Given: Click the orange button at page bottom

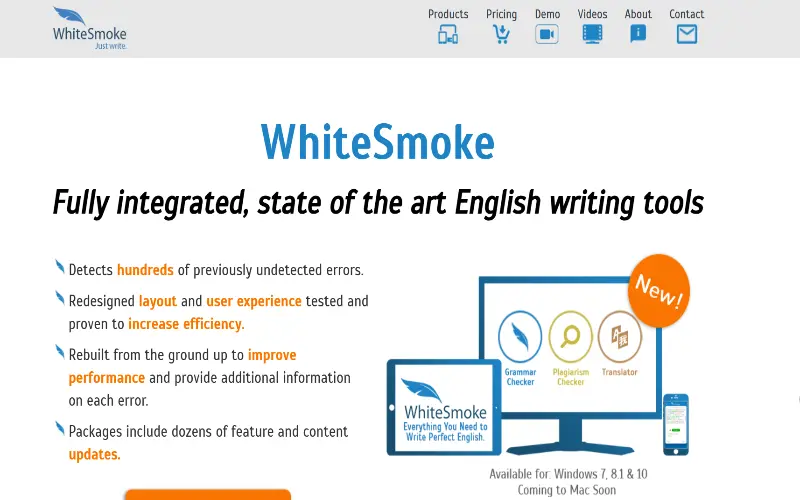Looking at the screenshot, I should (208, 494).
